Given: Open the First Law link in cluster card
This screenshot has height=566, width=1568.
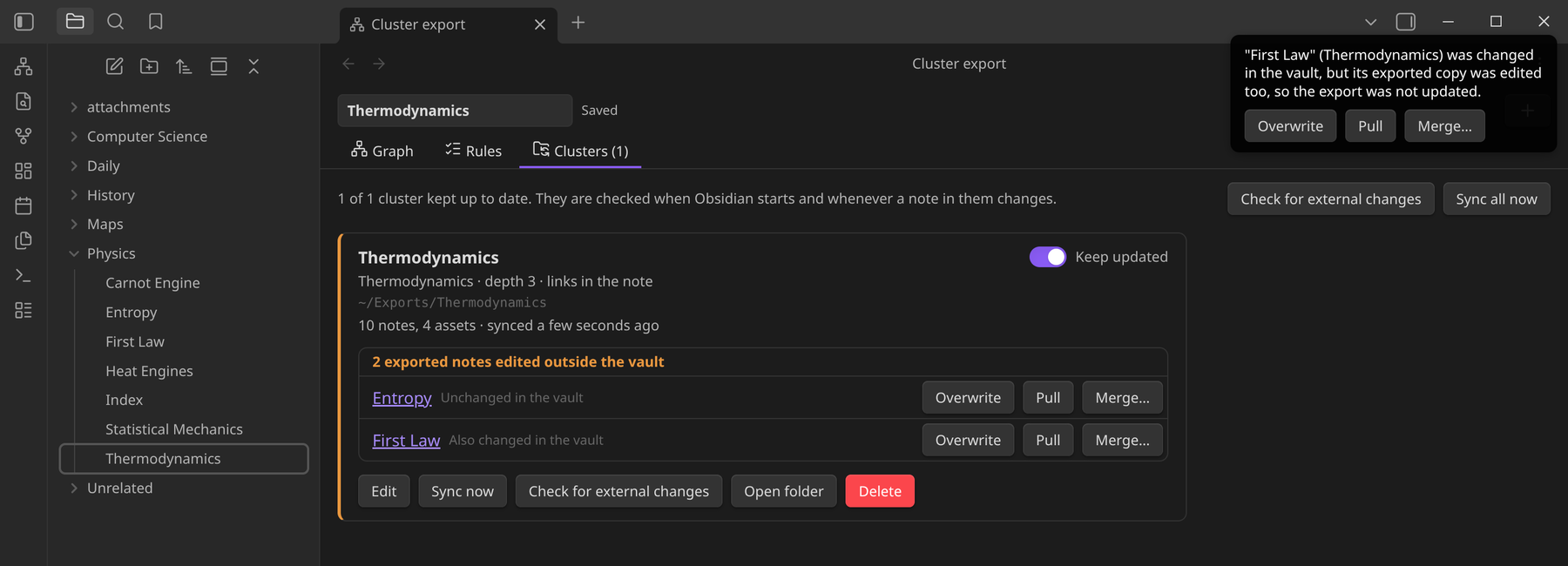Looking at the screenshot, I should coord(406,441).
